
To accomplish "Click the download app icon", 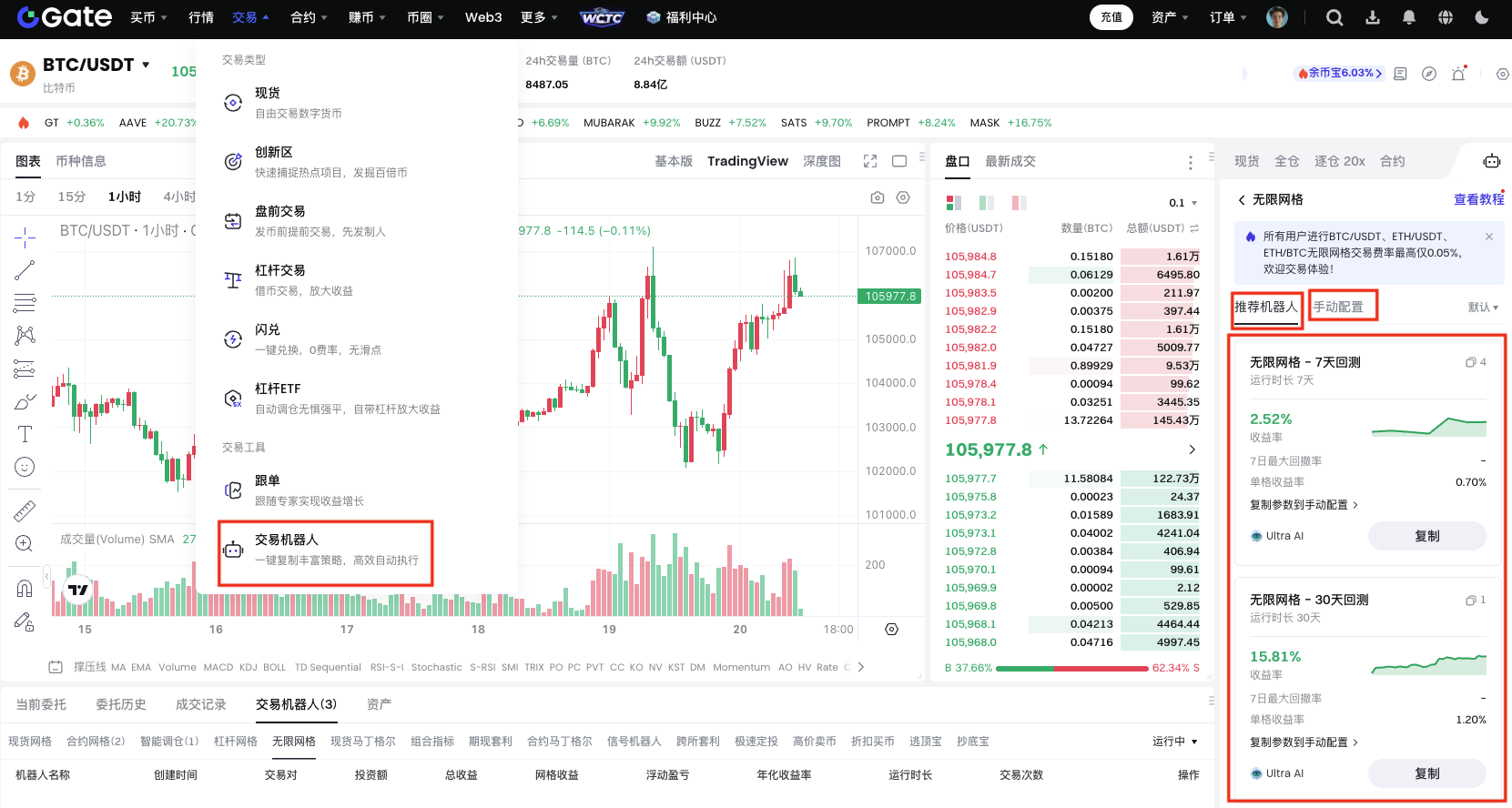I will click(1373, 17).
